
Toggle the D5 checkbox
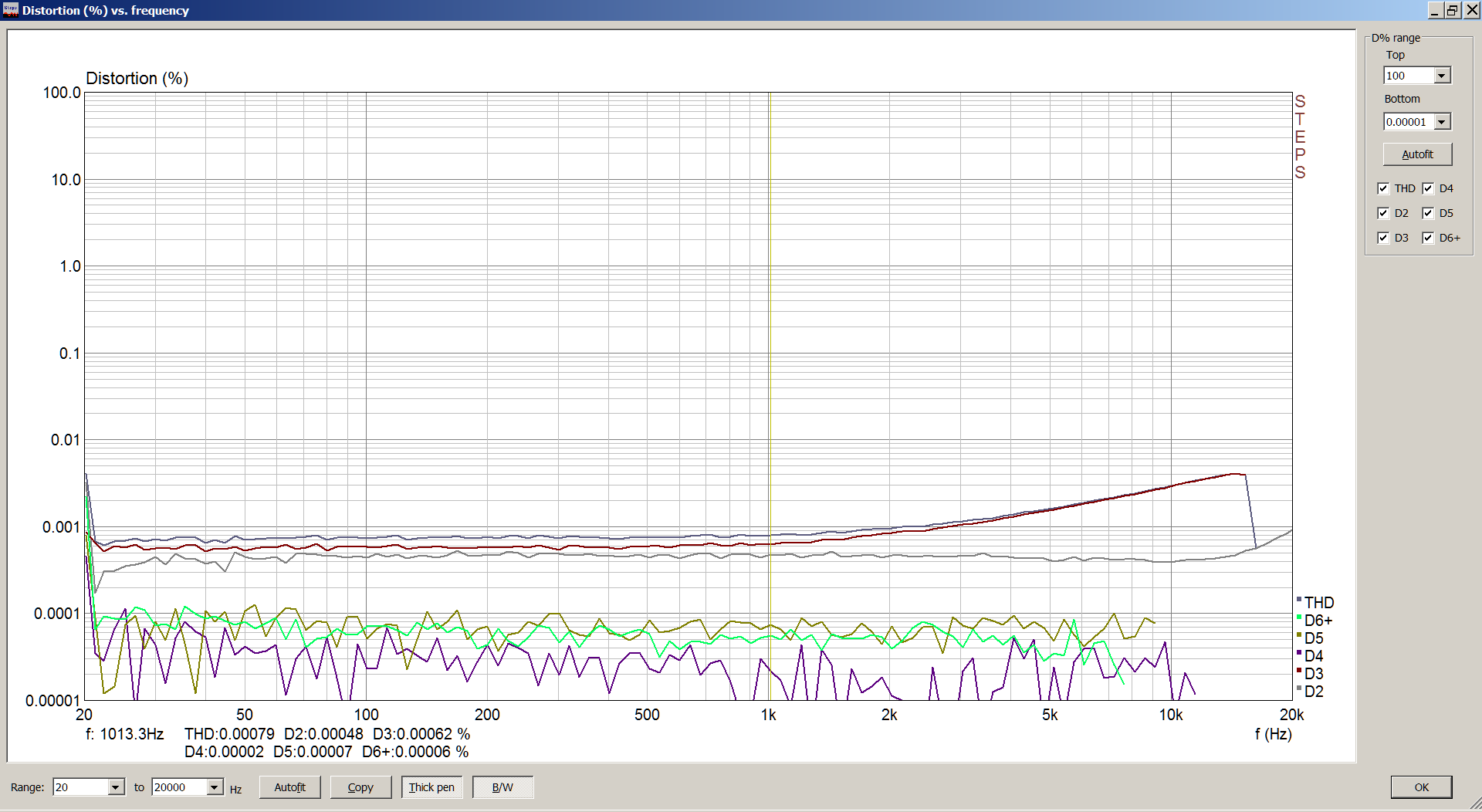click(1428, 213)
